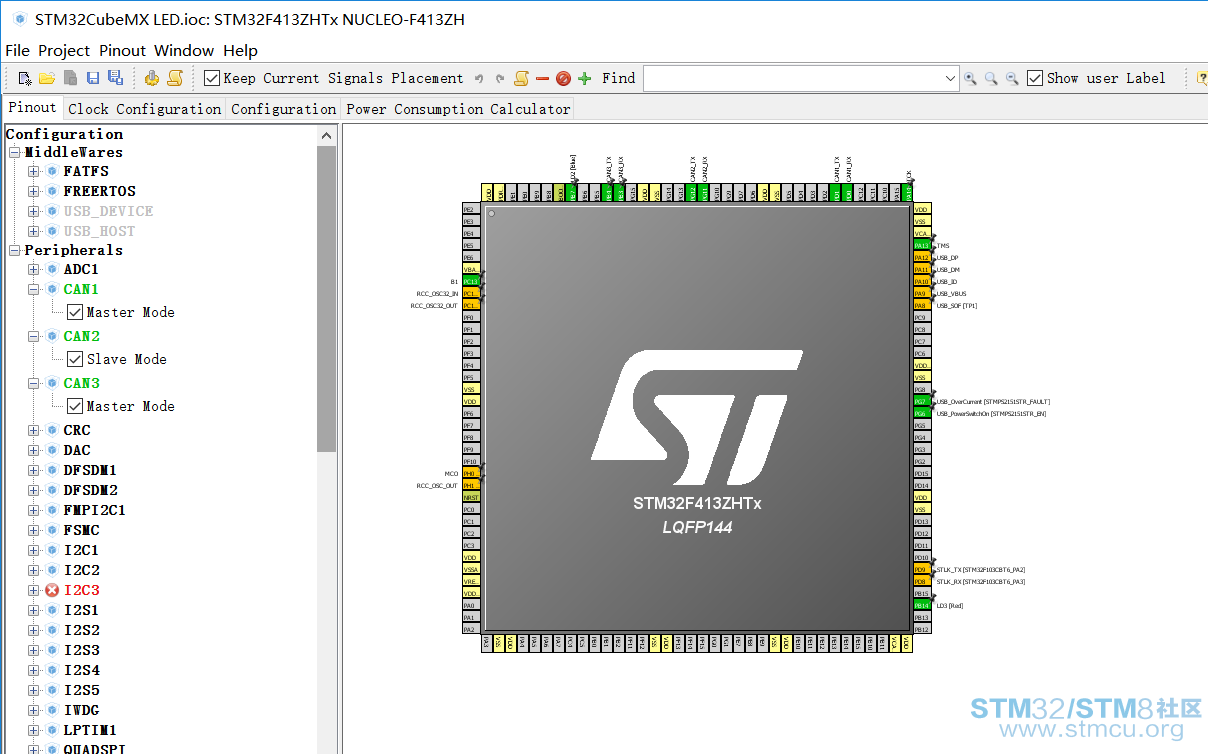This screenshot has height=754, width=1208.
Task: Uncheck Master Mode under CAN1
Action: pos(75,312)
